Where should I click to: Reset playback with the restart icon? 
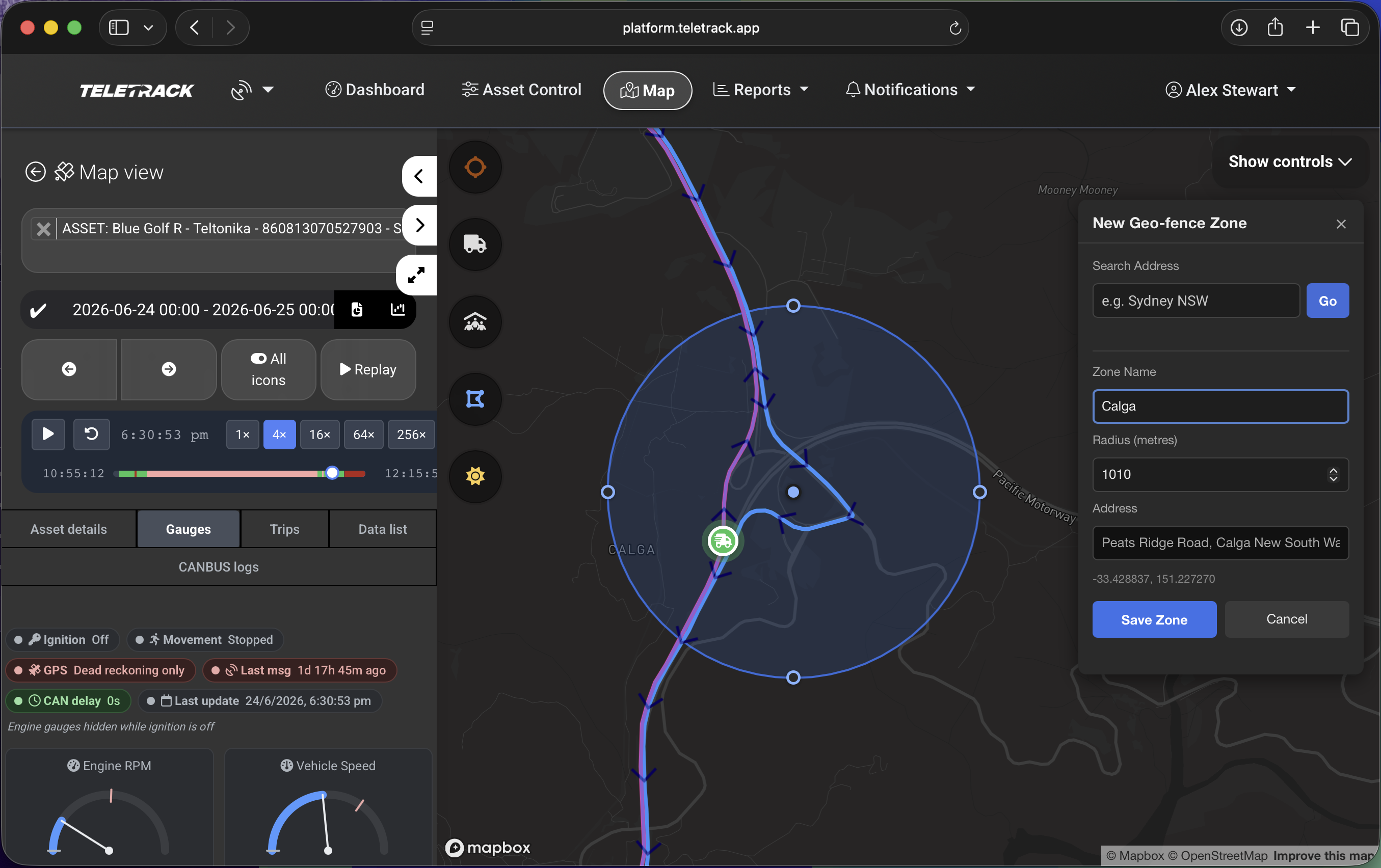click(91, 434)
